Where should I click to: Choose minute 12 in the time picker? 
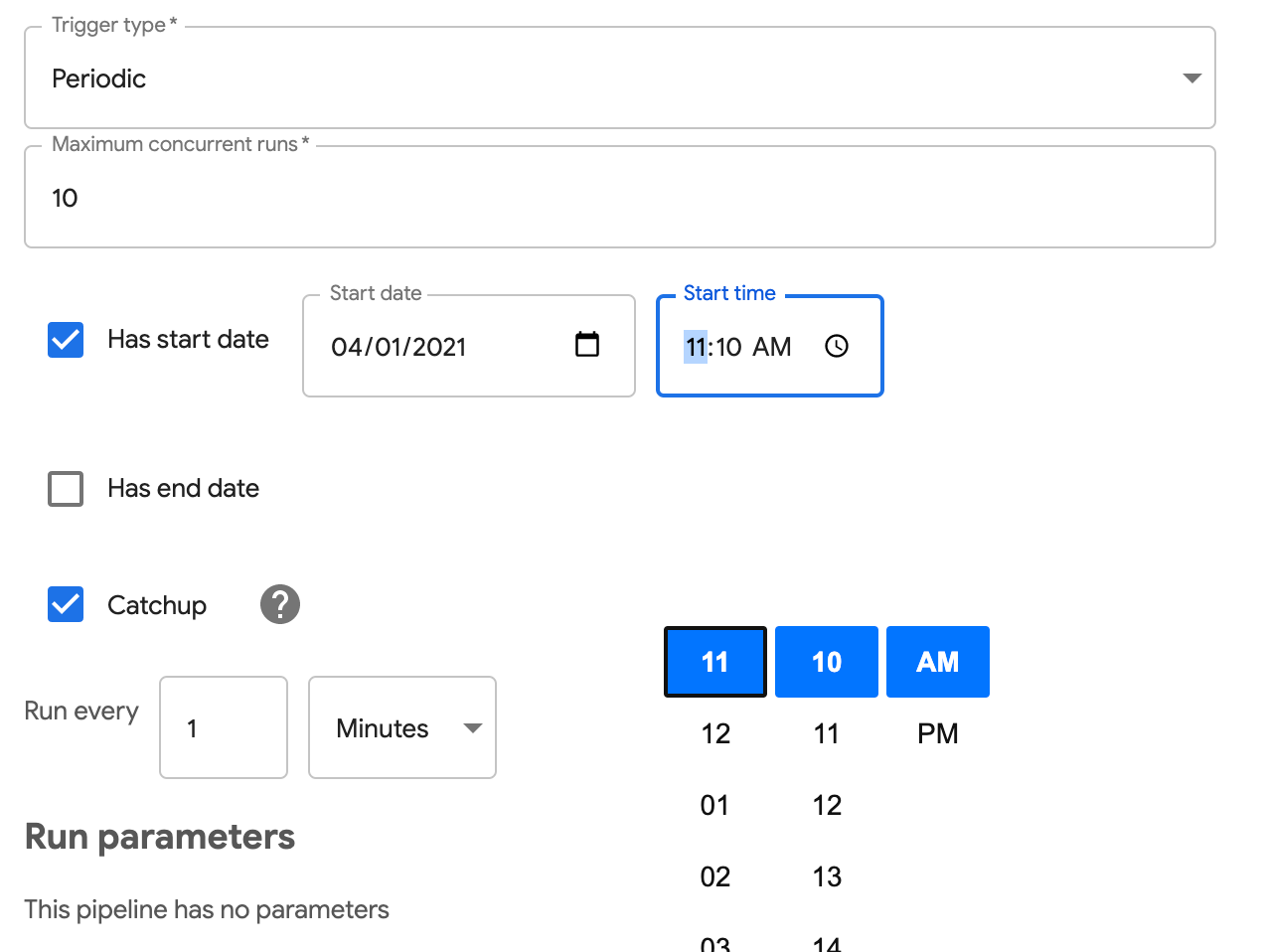click(827, 805)
